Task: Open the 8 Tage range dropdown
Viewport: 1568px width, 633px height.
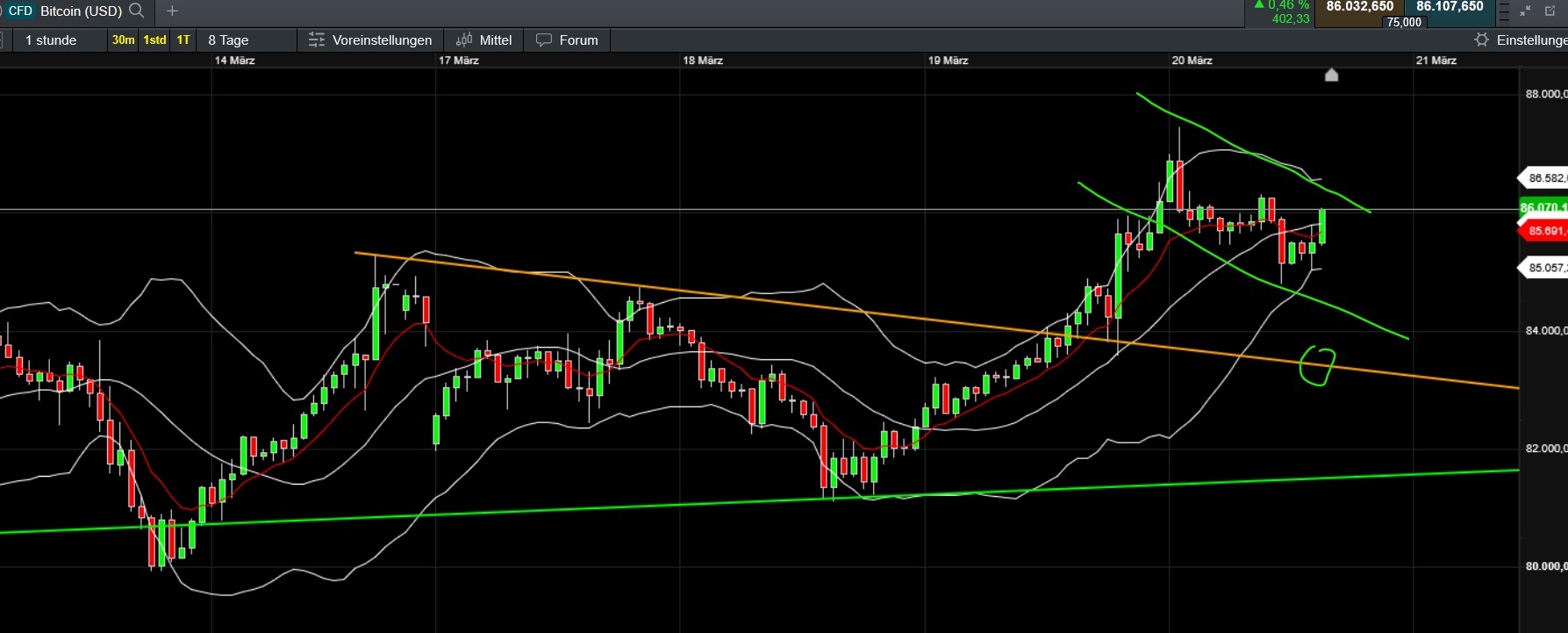Action: [247, 40]
